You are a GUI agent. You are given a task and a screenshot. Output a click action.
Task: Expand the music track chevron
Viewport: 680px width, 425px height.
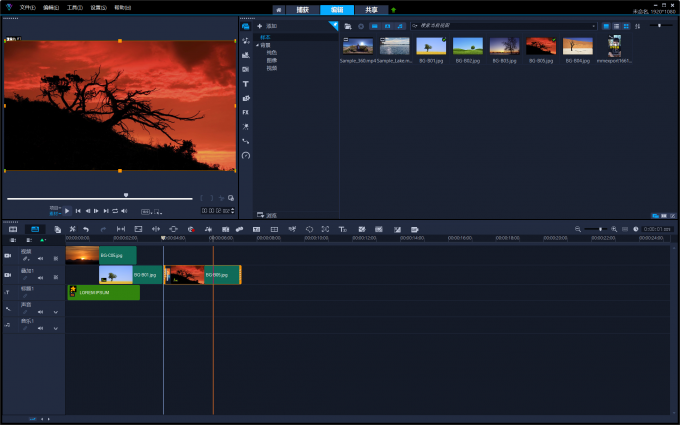pos(55,327)
